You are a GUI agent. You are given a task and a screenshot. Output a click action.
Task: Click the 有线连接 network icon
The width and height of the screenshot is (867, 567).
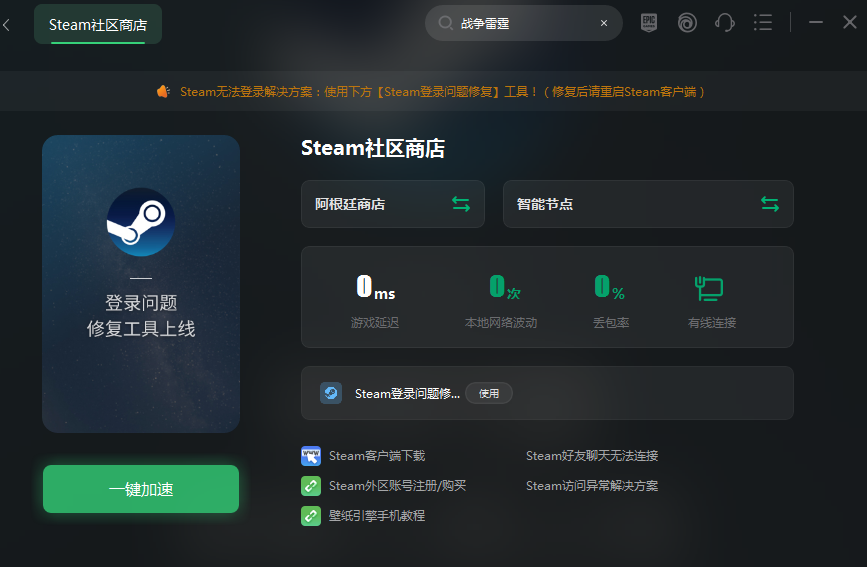coord(709,288)
